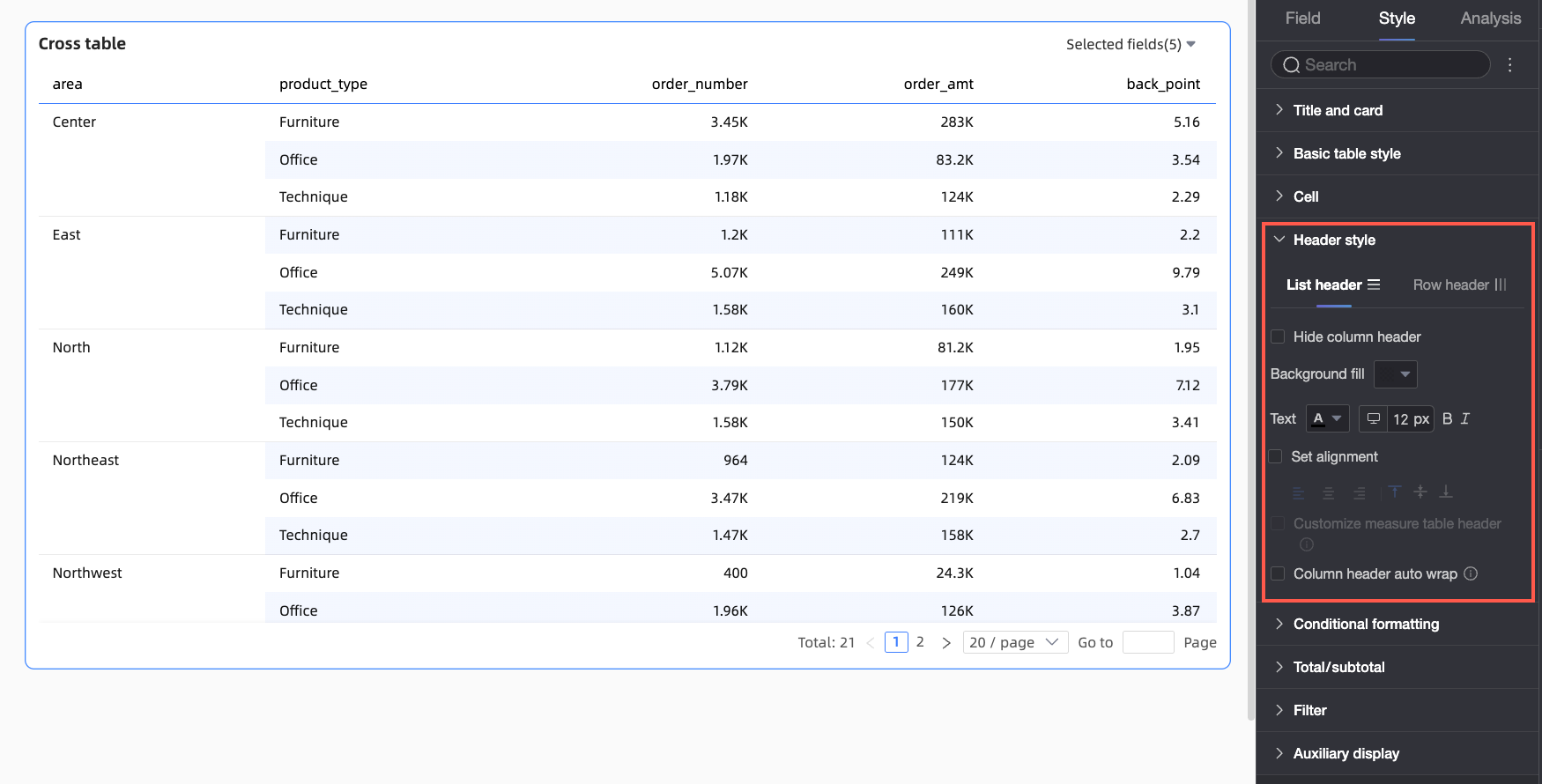Click the 964 order_number value
The height and width of the screenshot is (784, 1542).
point(735,460)
